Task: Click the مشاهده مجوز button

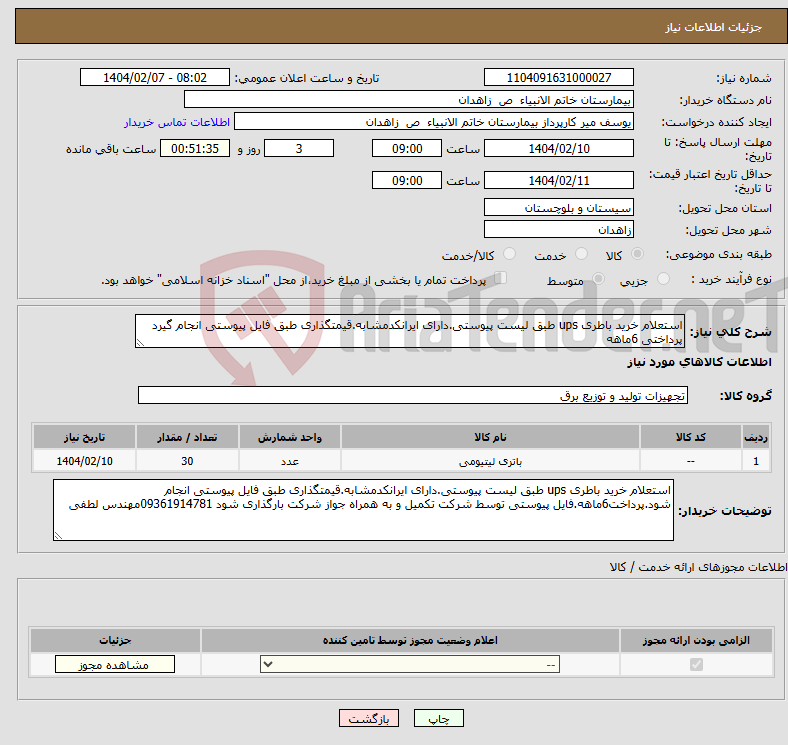Action: 115,665
